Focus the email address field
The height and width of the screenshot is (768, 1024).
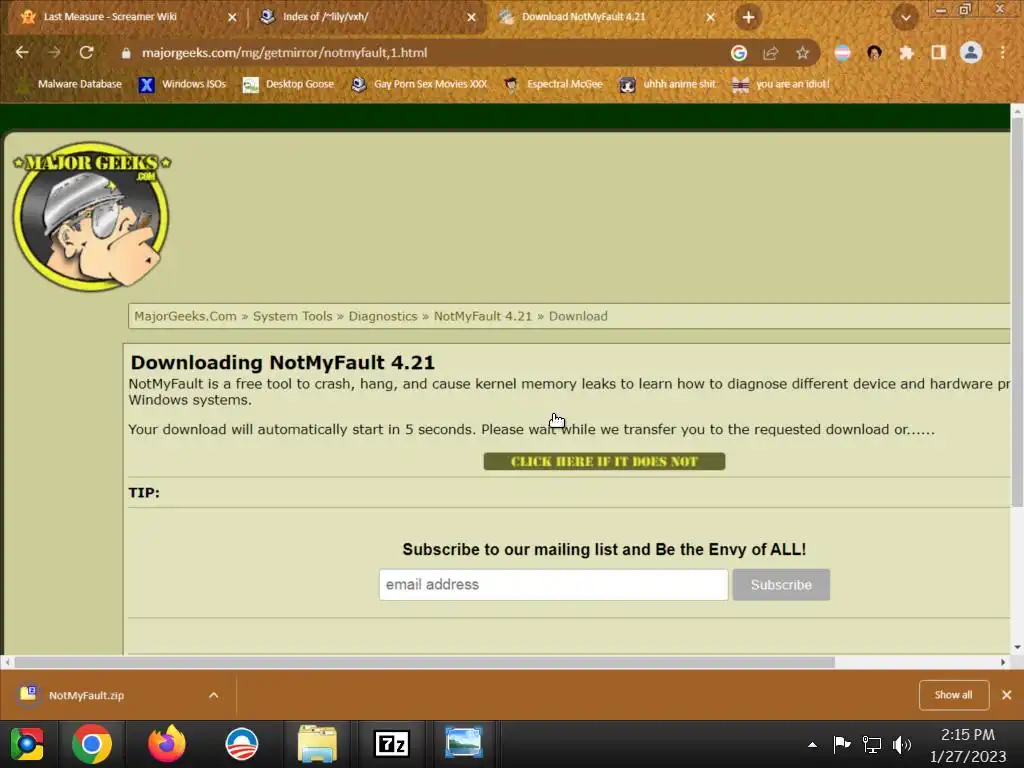point(553,584)
